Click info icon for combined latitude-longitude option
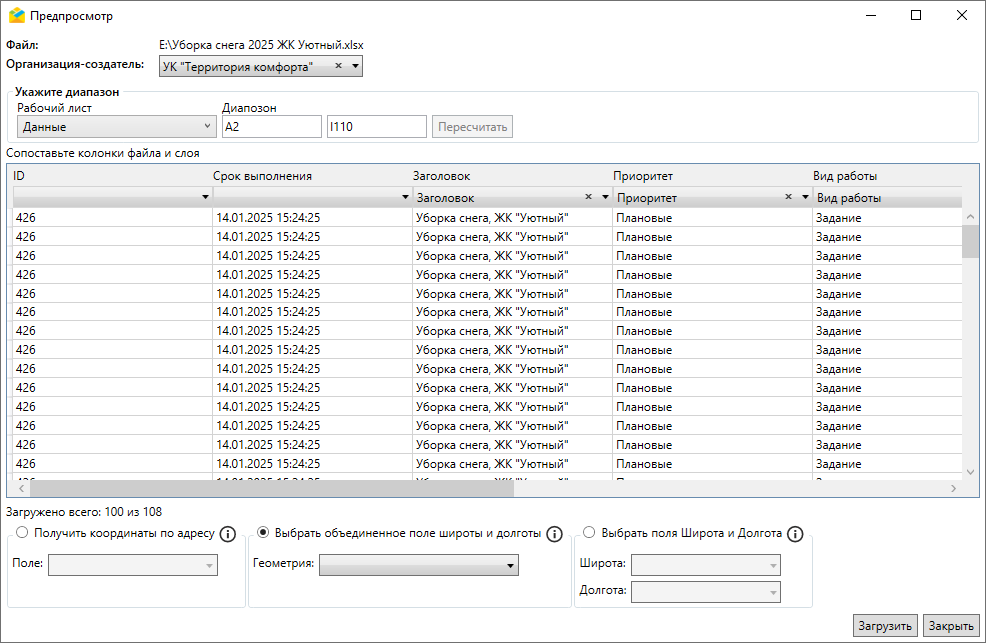The height and width of the screenshot is (643, 986). click(554, 534)
